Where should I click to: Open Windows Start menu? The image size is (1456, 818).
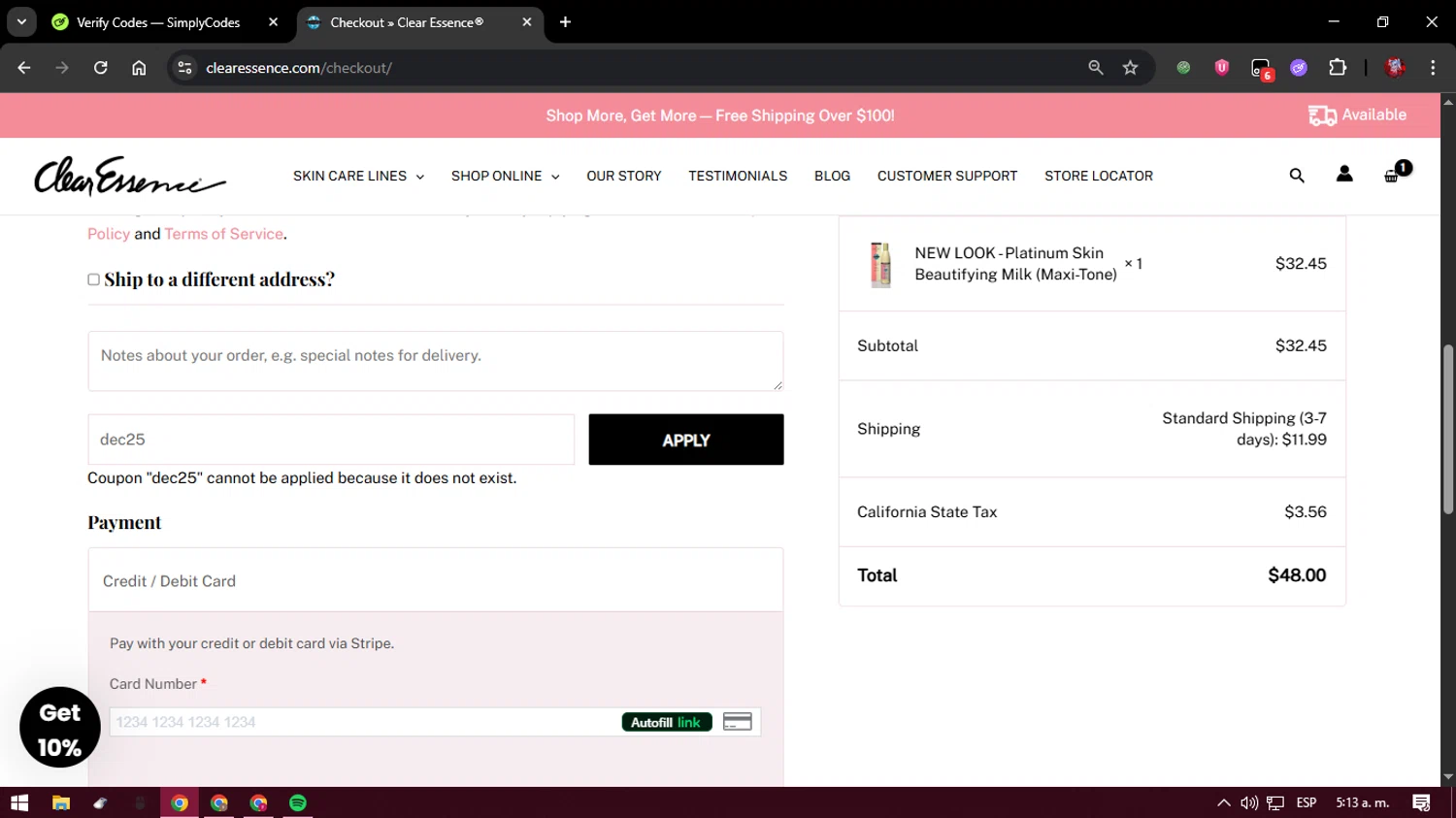[19, 802]
